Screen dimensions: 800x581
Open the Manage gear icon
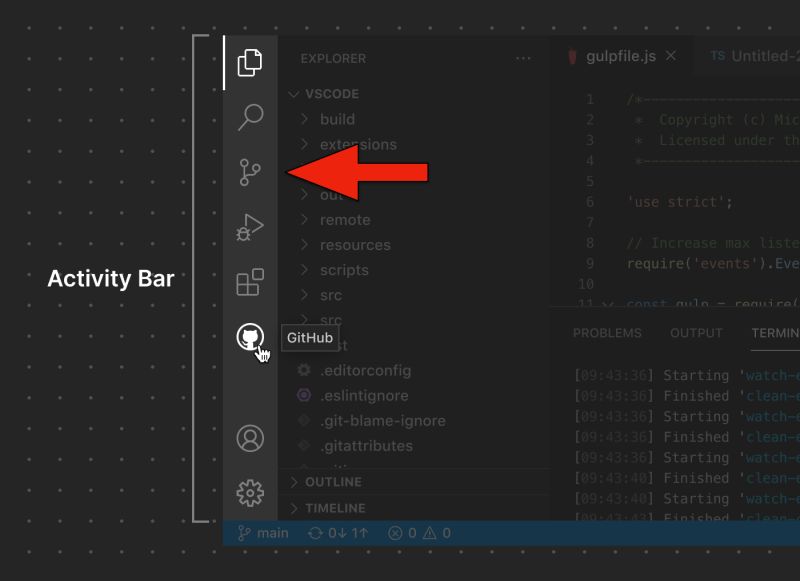(250, 493)
